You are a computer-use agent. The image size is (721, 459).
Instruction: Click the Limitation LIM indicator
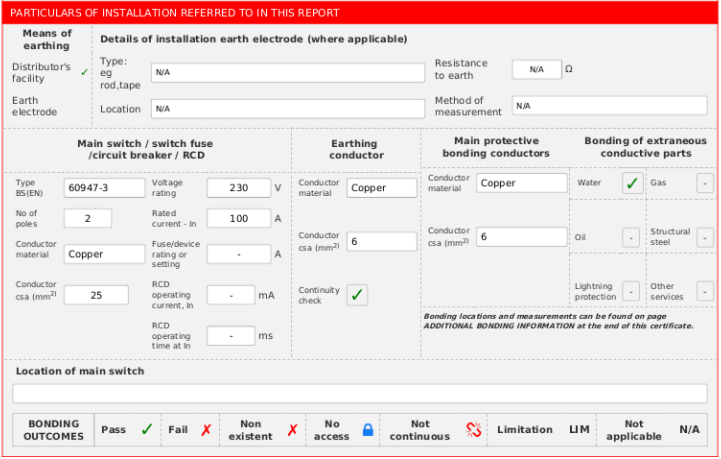[x=580, y=430]
